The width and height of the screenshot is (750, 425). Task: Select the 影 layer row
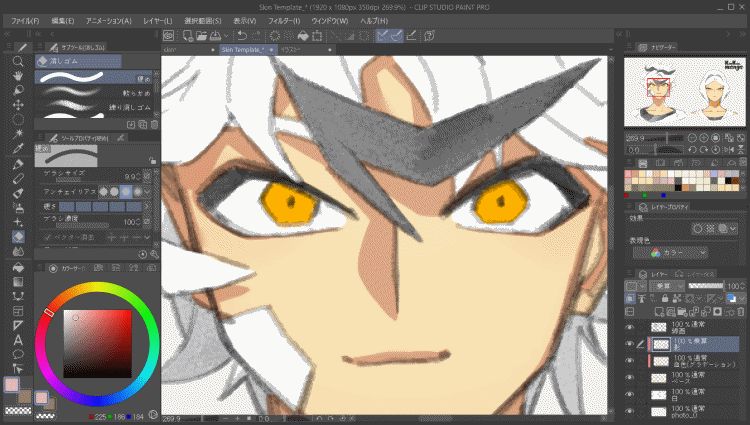693,344
